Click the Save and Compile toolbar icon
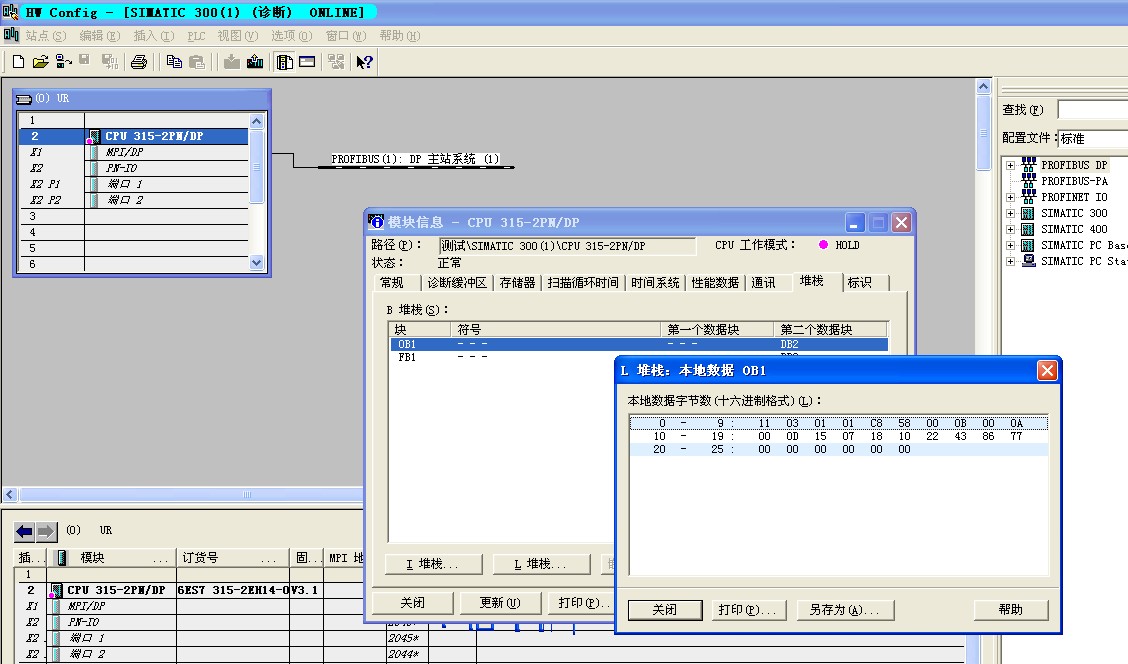Image resolution: width=1128 pixels, height=664 pixels. point(109,62)
